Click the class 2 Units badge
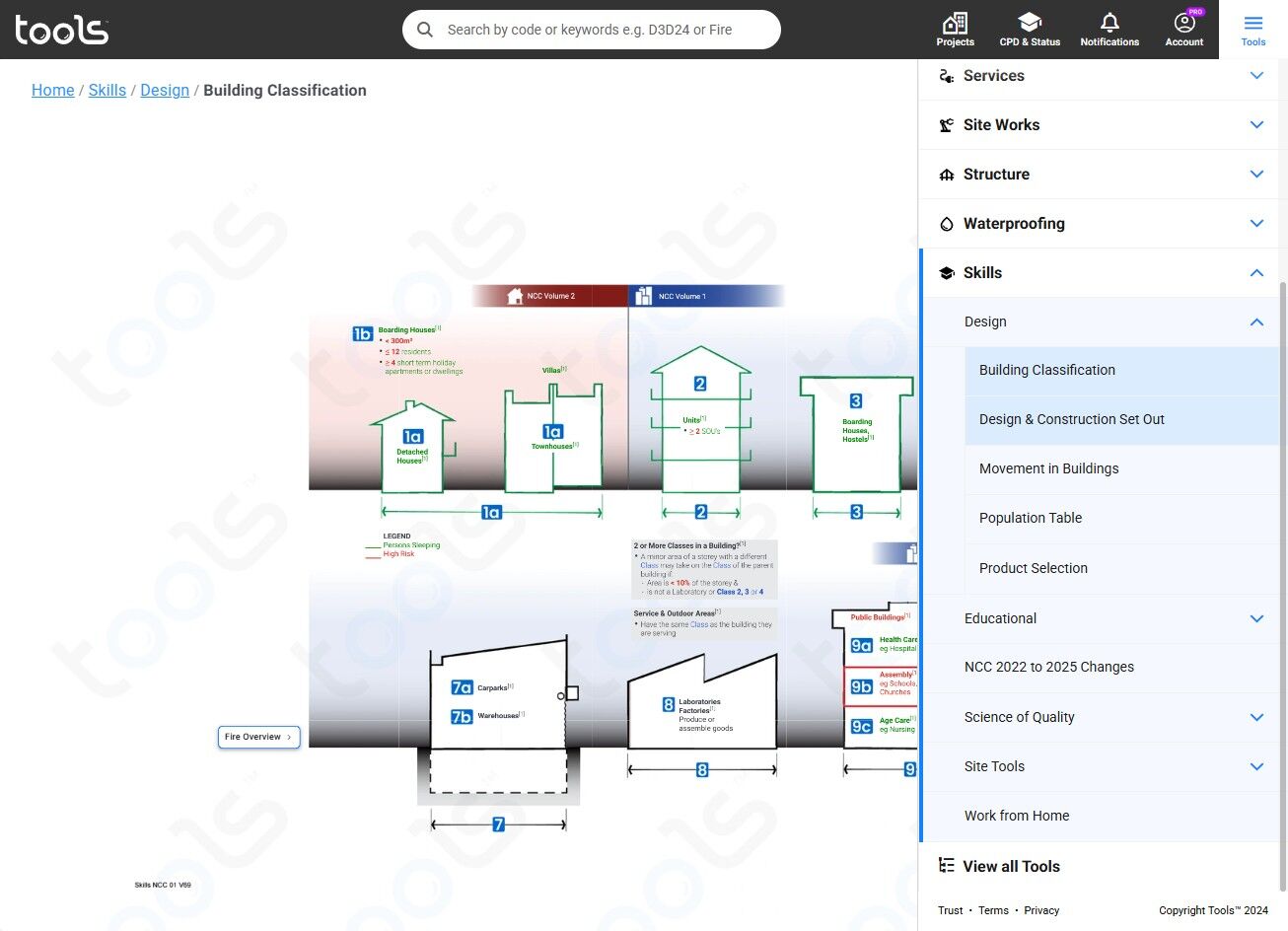 click(700, 384)
